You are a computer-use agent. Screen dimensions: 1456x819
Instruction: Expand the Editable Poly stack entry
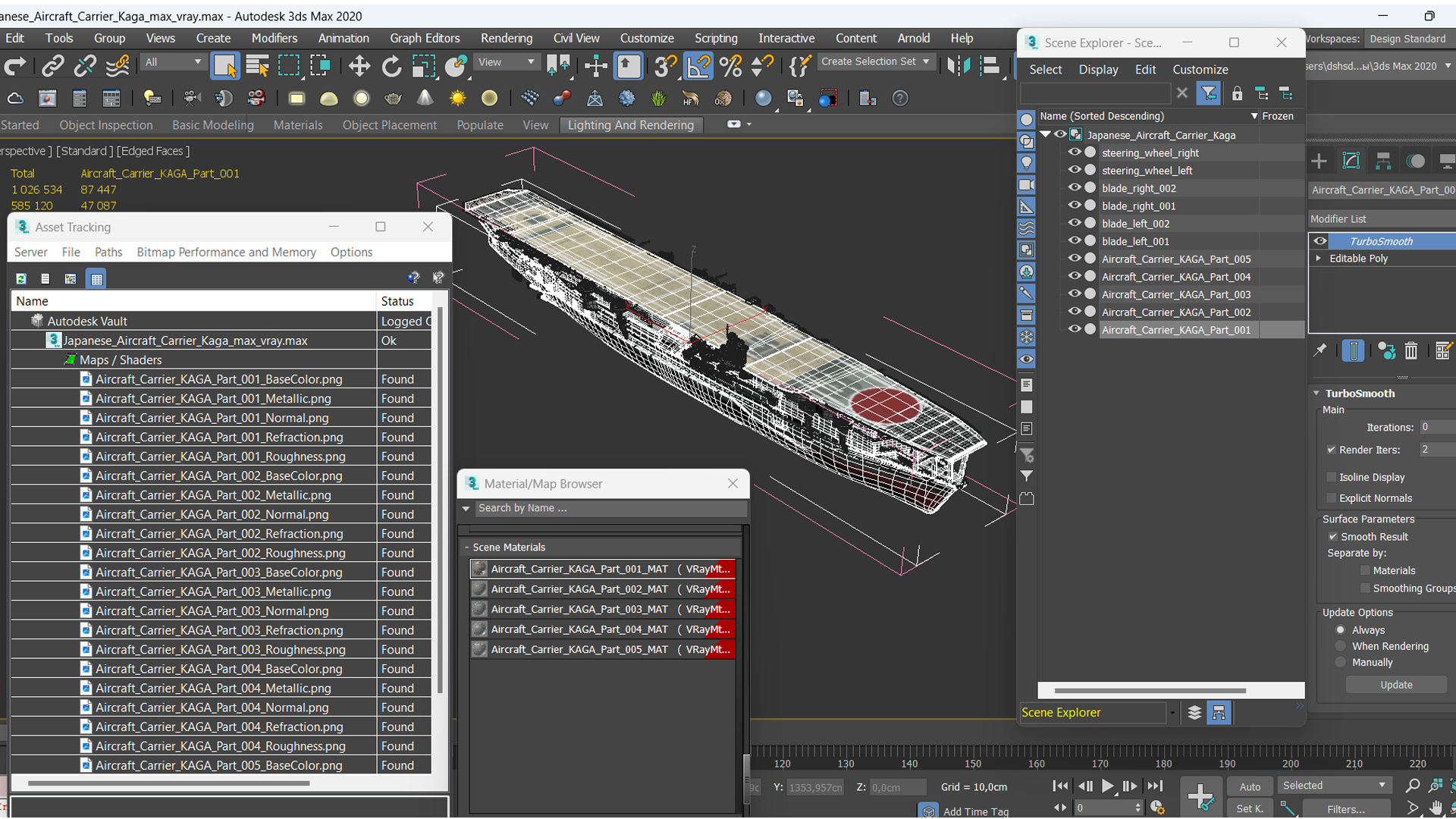1319,259
